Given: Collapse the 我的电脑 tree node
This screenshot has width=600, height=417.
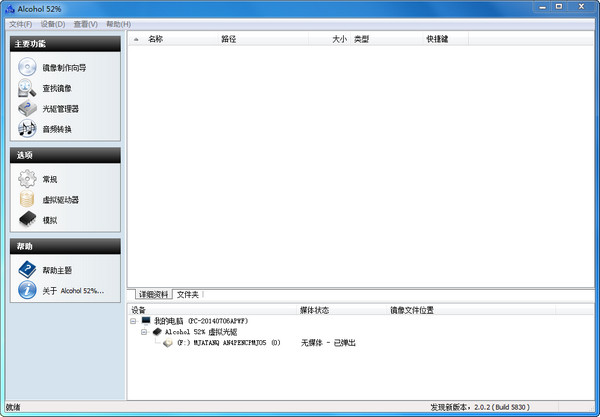Looking at the screenshot, I should 134,321.
